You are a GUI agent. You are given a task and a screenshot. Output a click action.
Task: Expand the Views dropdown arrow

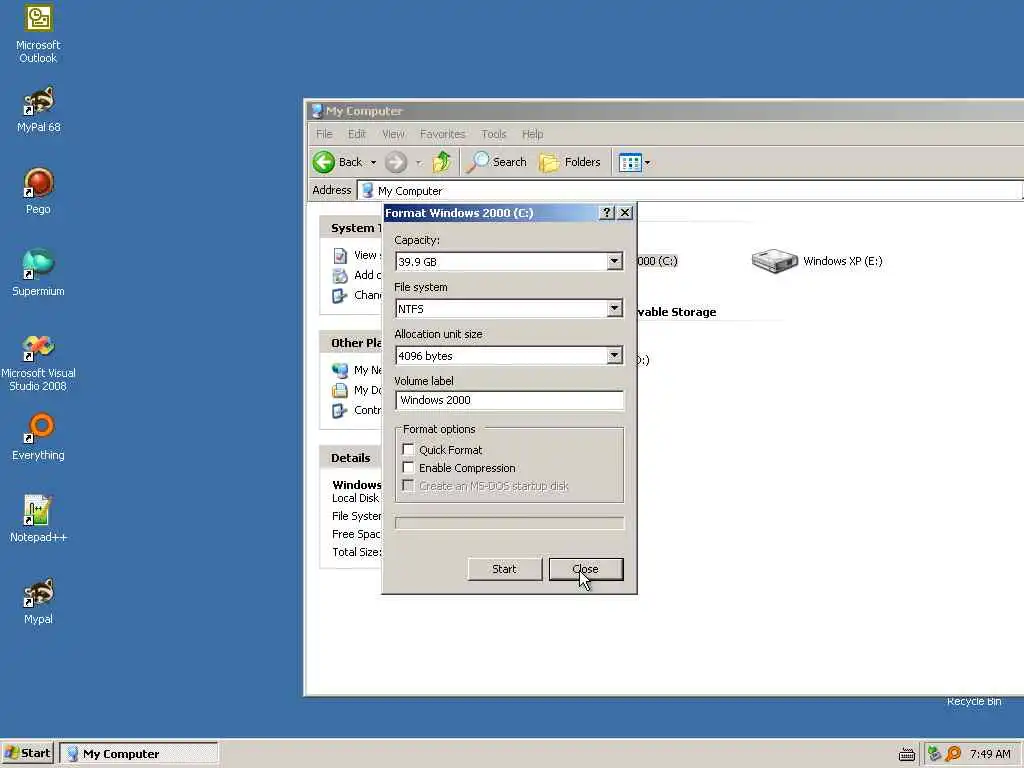[x=647, y=163]
